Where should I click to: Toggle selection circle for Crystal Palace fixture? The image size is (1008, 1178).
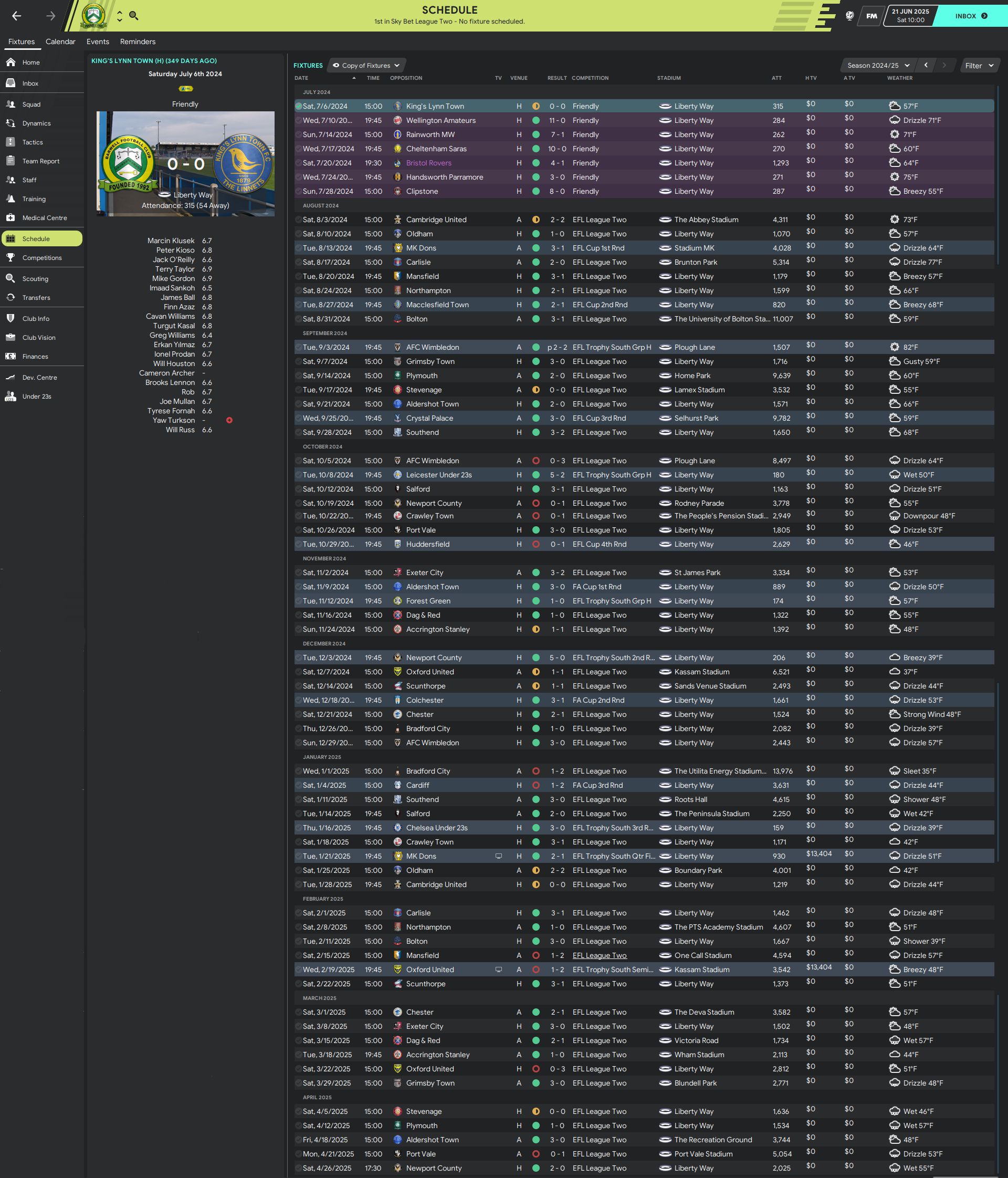[298, 418]
